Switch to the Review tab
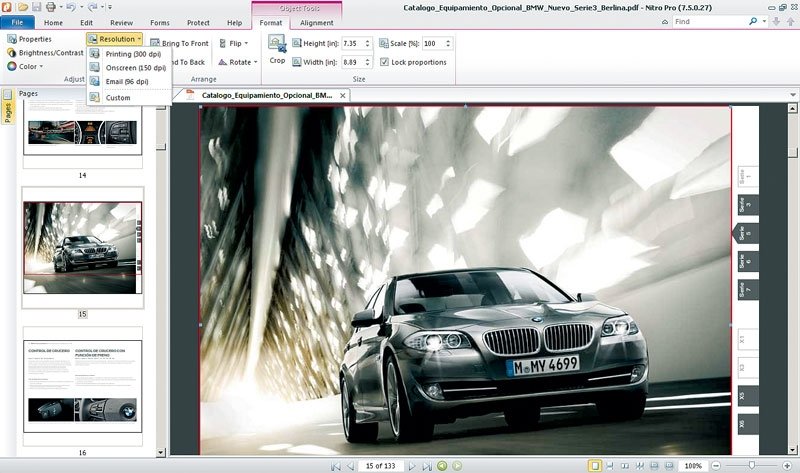The height and width of the screenshot is (473, 800). [x=121, y=23]
